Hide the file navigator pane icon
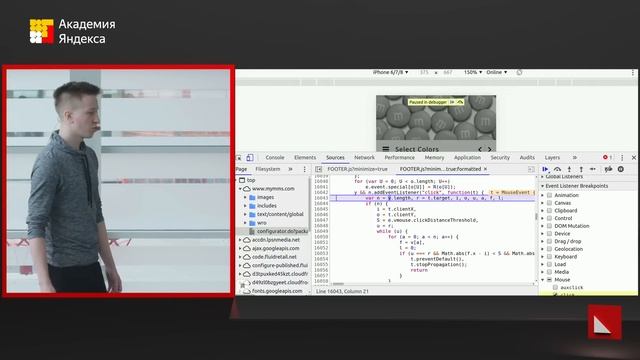Viewport: 640px width, 360px height. tap(318, 169)
